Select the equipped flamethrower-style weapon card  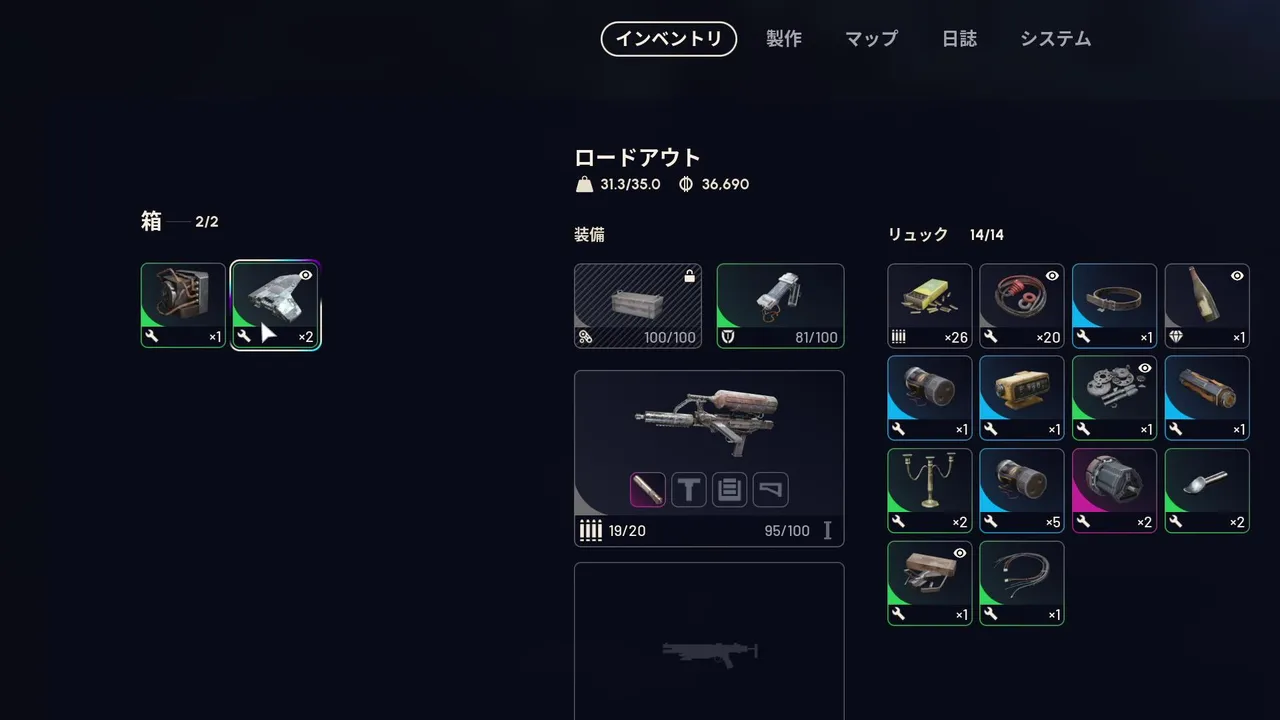[709, 459]
